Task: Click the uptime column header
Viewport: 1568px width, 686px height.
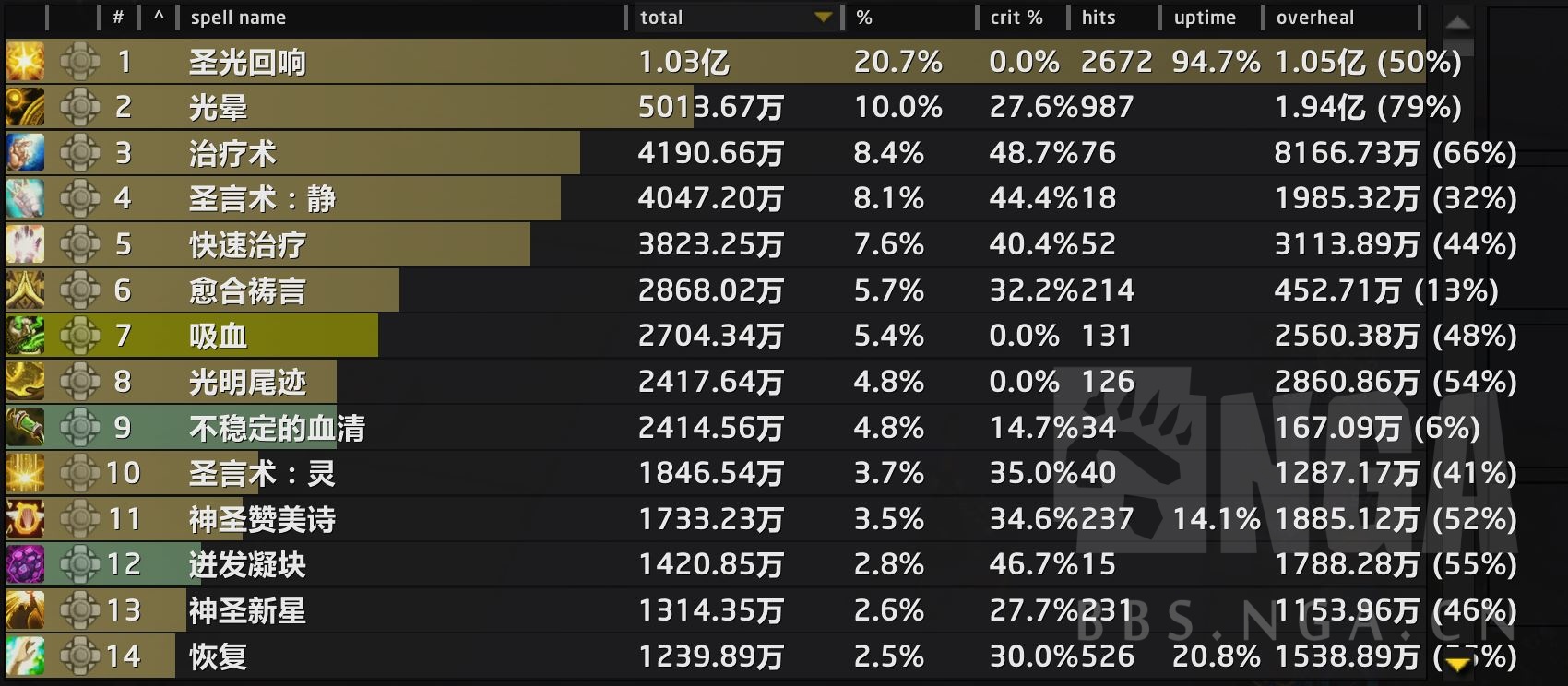Action: click(x=1205, y=18)
